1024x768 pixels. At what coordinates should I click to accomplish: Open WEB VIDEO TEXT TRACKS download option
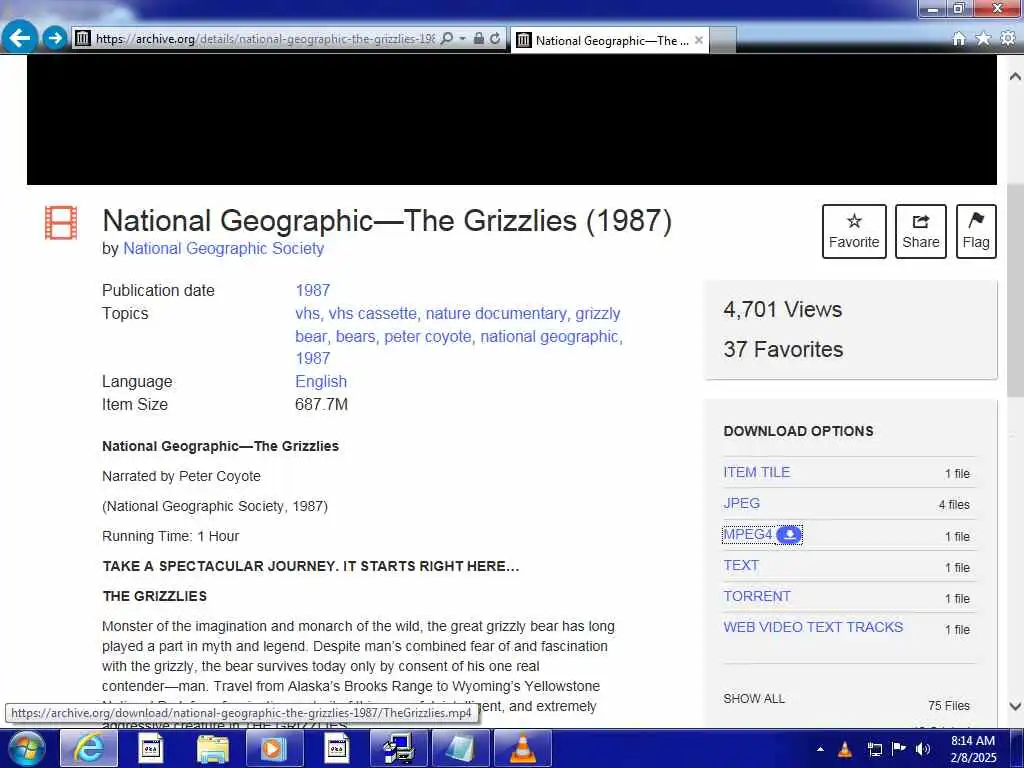(813, 628)
